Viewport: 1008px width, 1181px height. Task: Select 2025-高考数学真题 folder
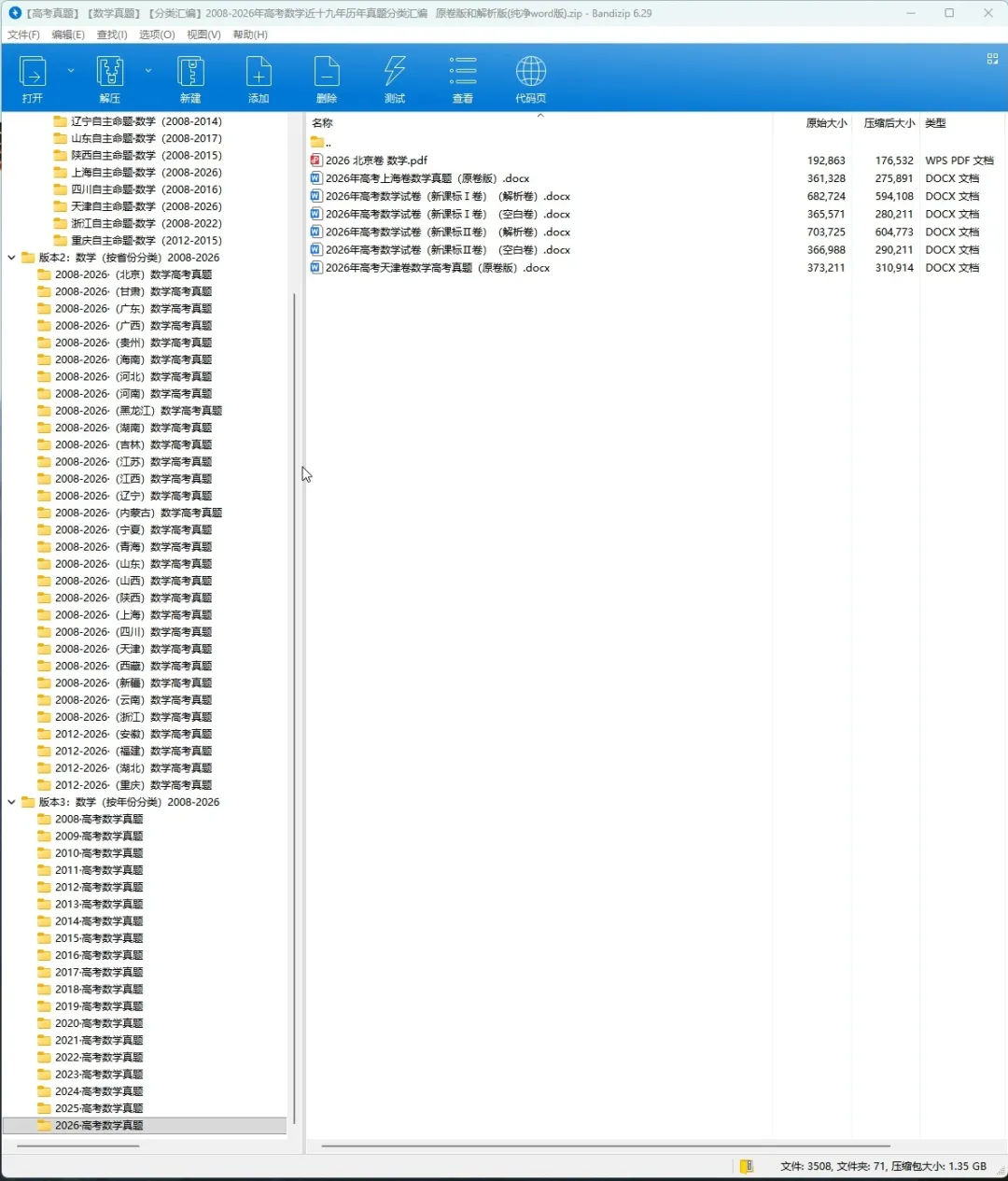coord(99,1108)
